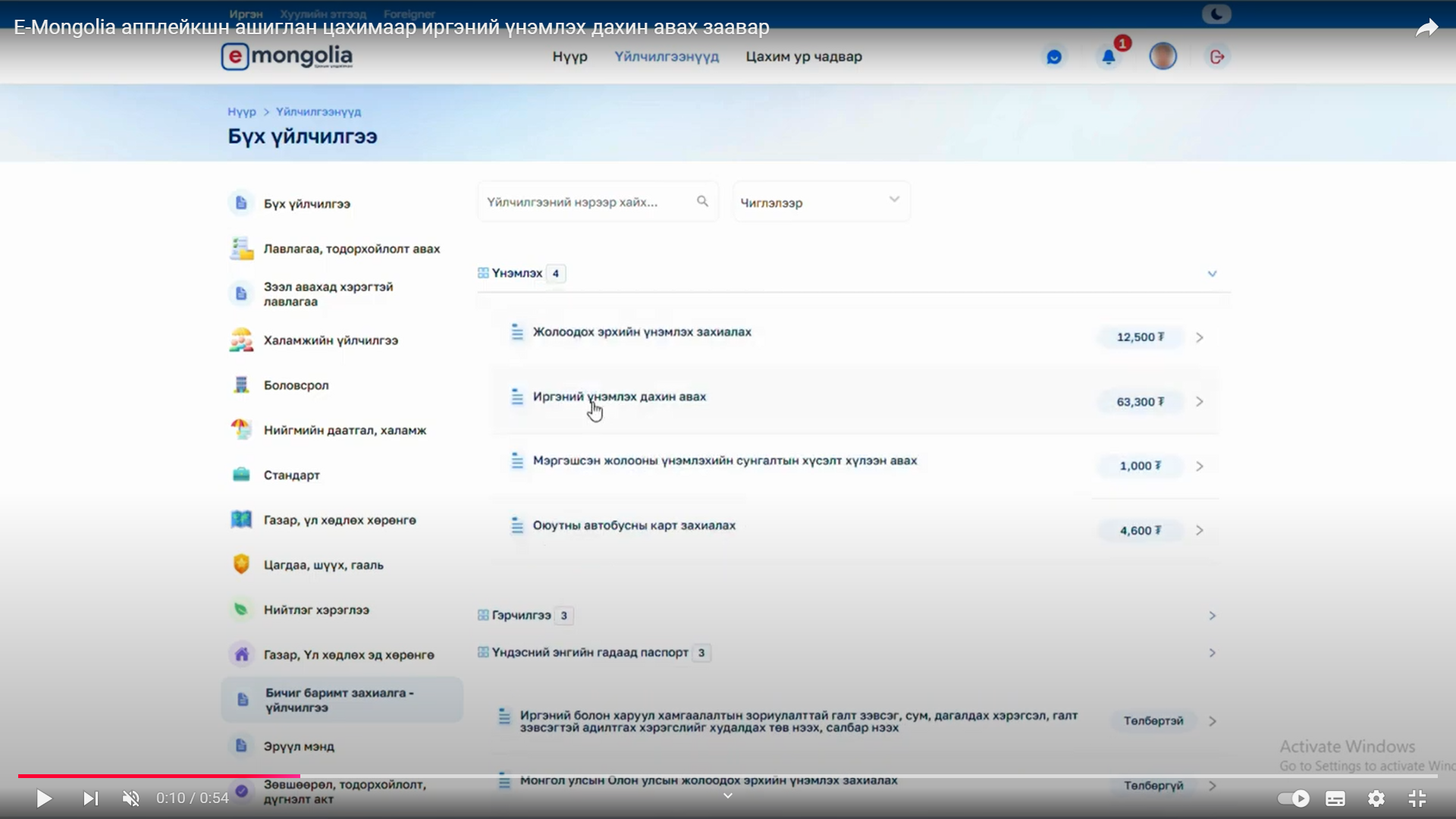Seek on the video progress bar
Screen dimensions: 1456x819
click(x=728, y=776)
